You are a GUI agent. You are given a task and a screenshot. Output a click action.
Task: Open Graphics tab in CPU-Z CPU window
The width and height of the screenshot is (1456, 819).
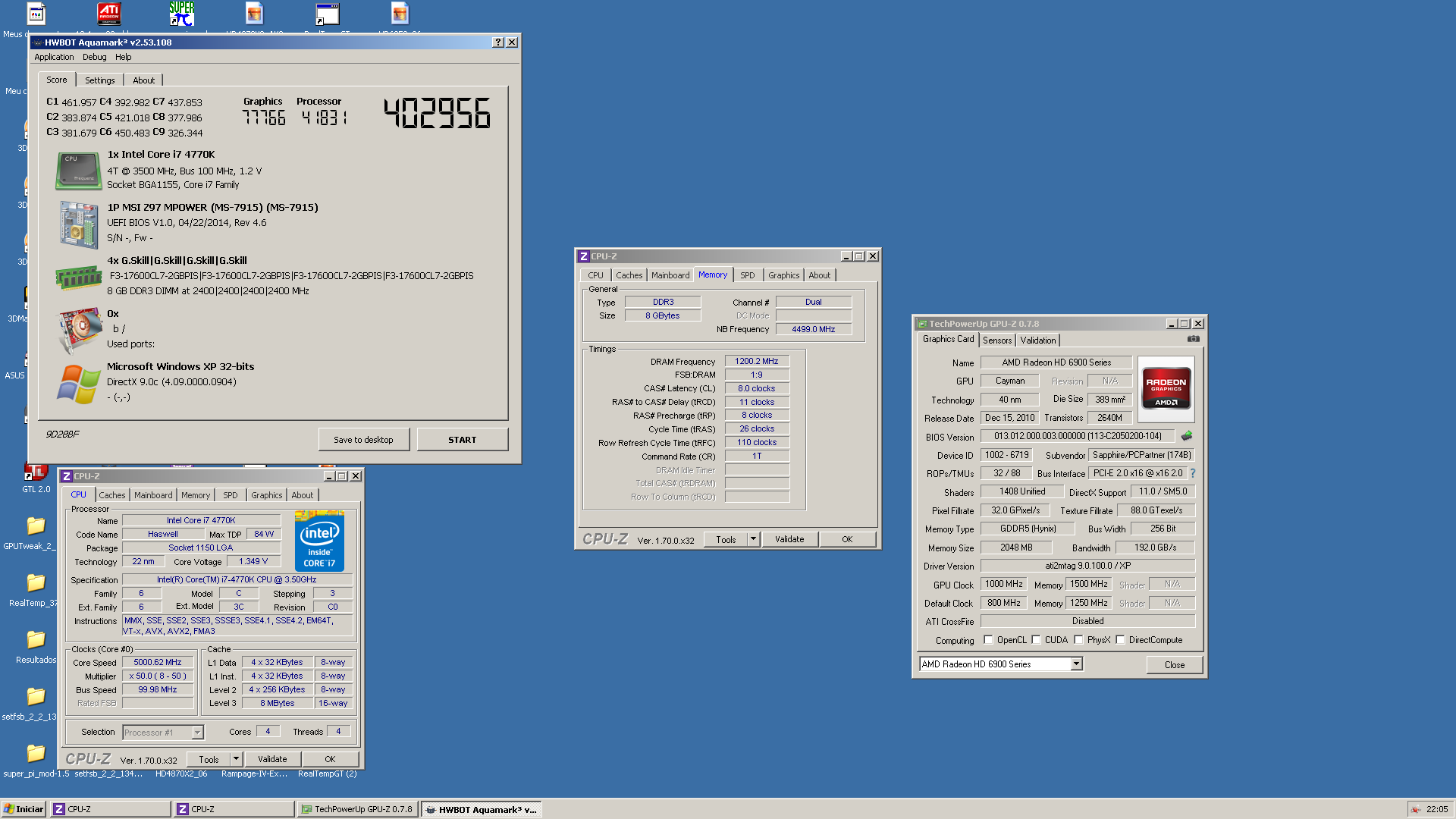[x=267, y=495]
